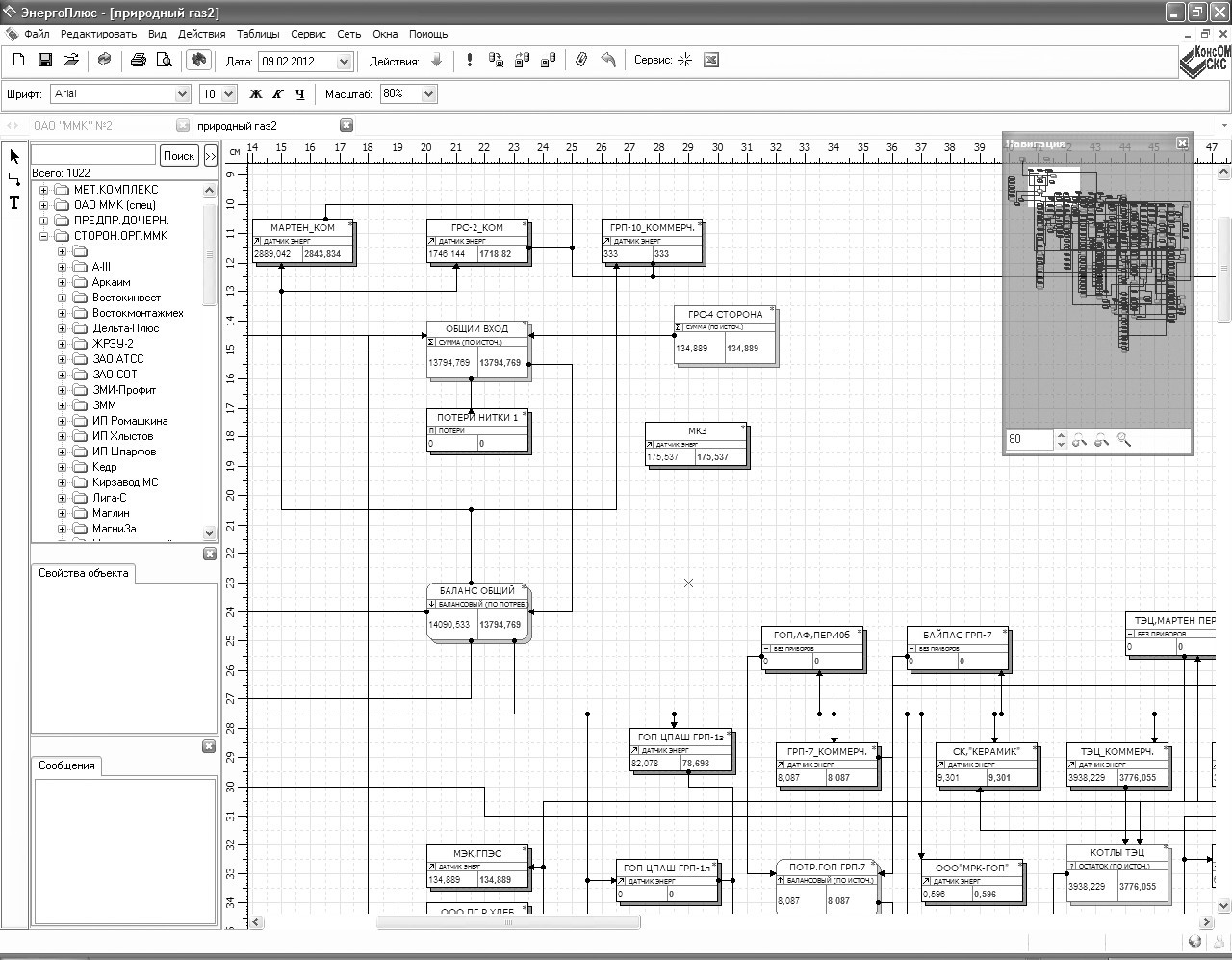The width and height of the screenshot is (1232, 960).
Task: Click the >> button next to Поиск
Action: (x=209, y=155)
